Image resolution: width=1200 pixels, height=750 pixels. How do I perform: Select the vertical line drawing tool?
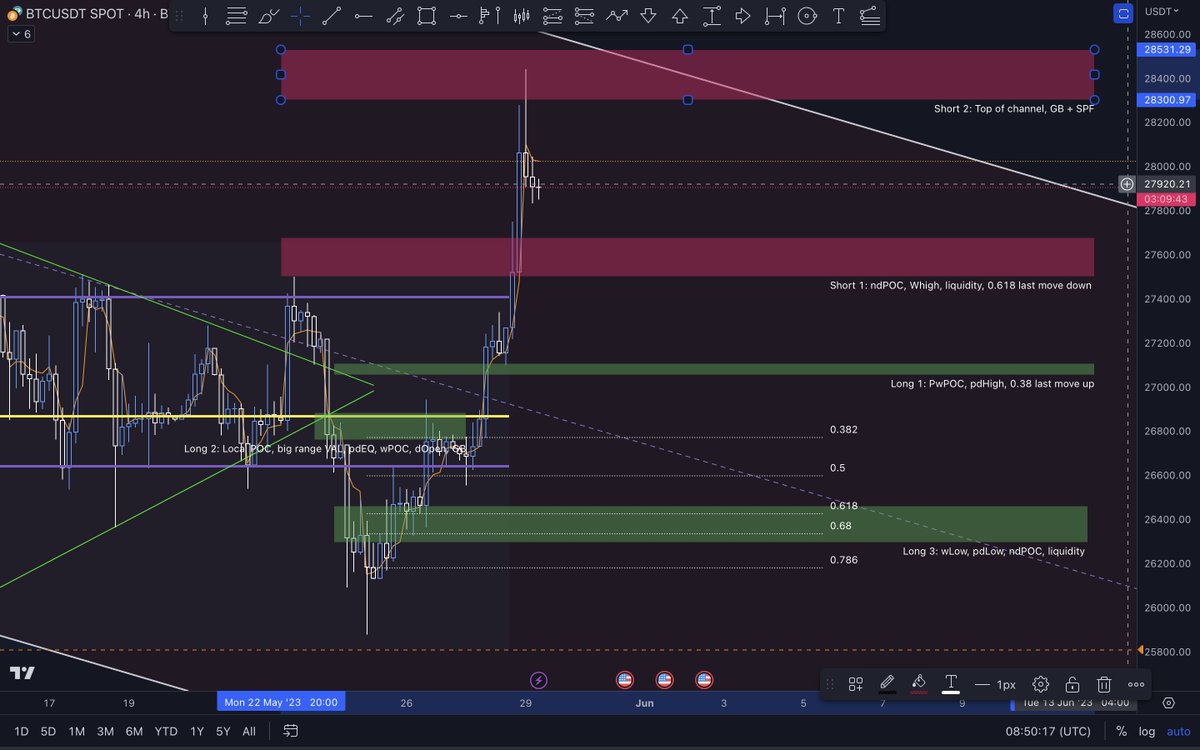point(204,16)
